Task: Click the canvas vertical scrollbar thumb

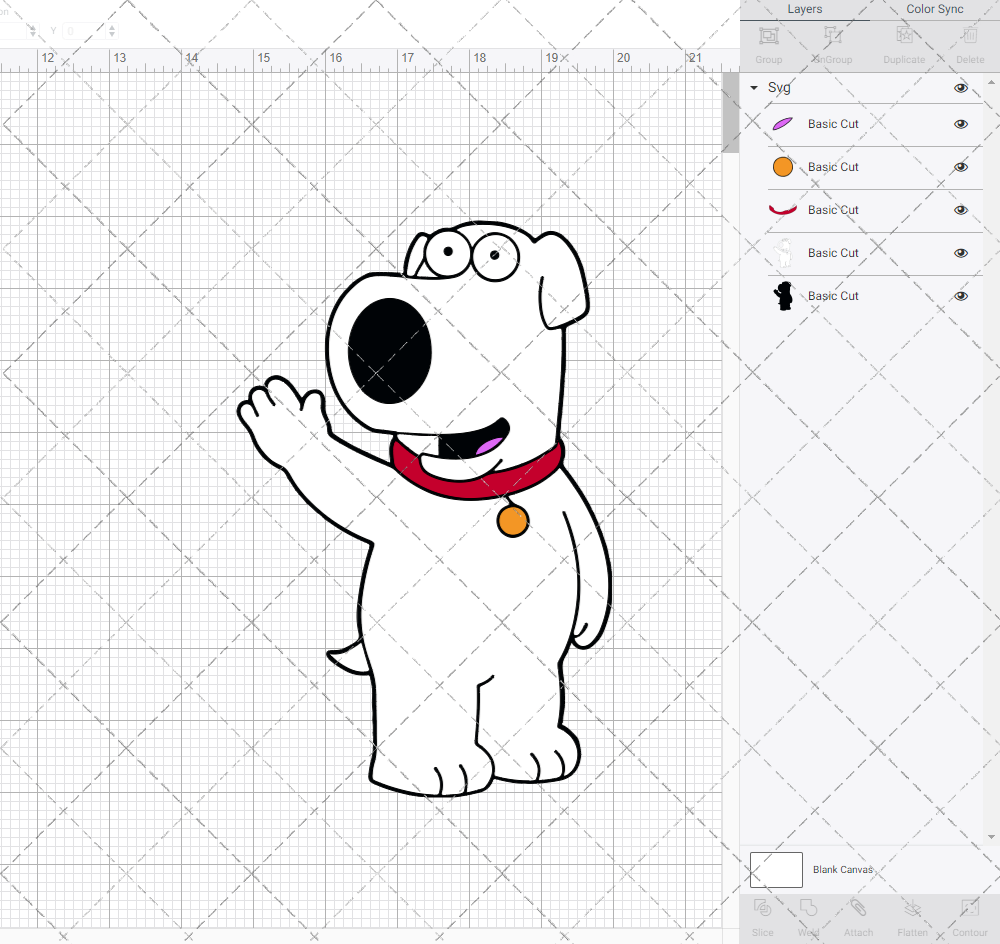Action: pyautogui.click(x=730, y=112)
